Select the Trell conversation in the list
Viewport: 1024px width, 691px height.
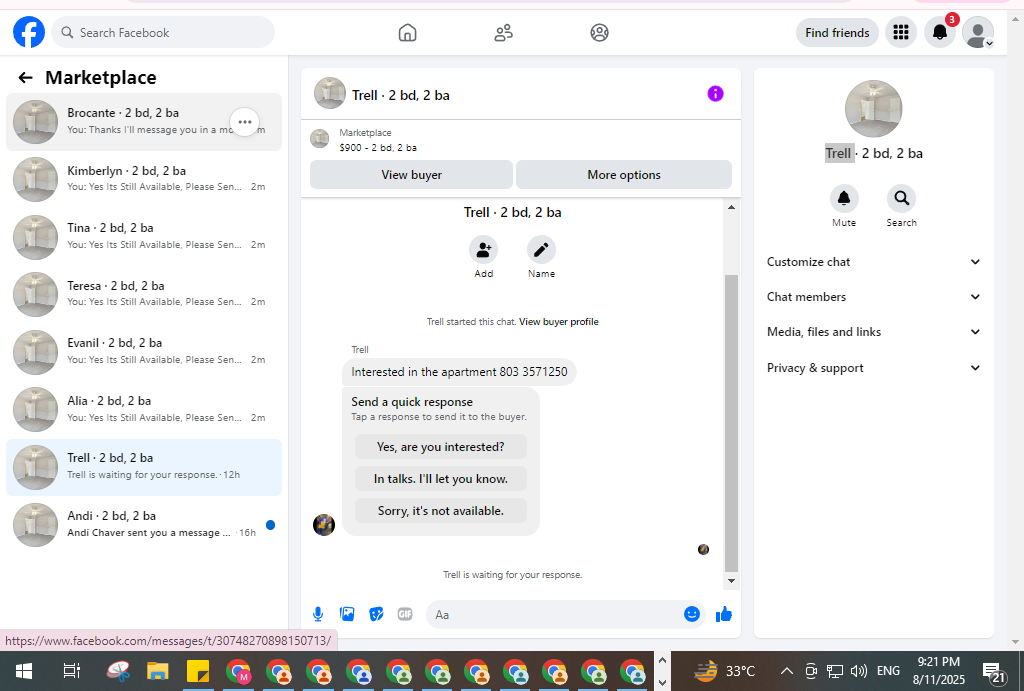(x=144, y=468)
